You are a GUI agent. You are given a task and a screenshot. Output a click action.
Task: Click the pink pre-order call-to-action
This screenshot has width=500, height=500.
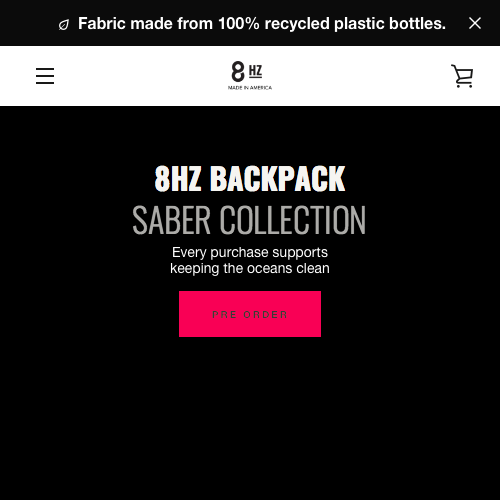(x=250, y=314)
